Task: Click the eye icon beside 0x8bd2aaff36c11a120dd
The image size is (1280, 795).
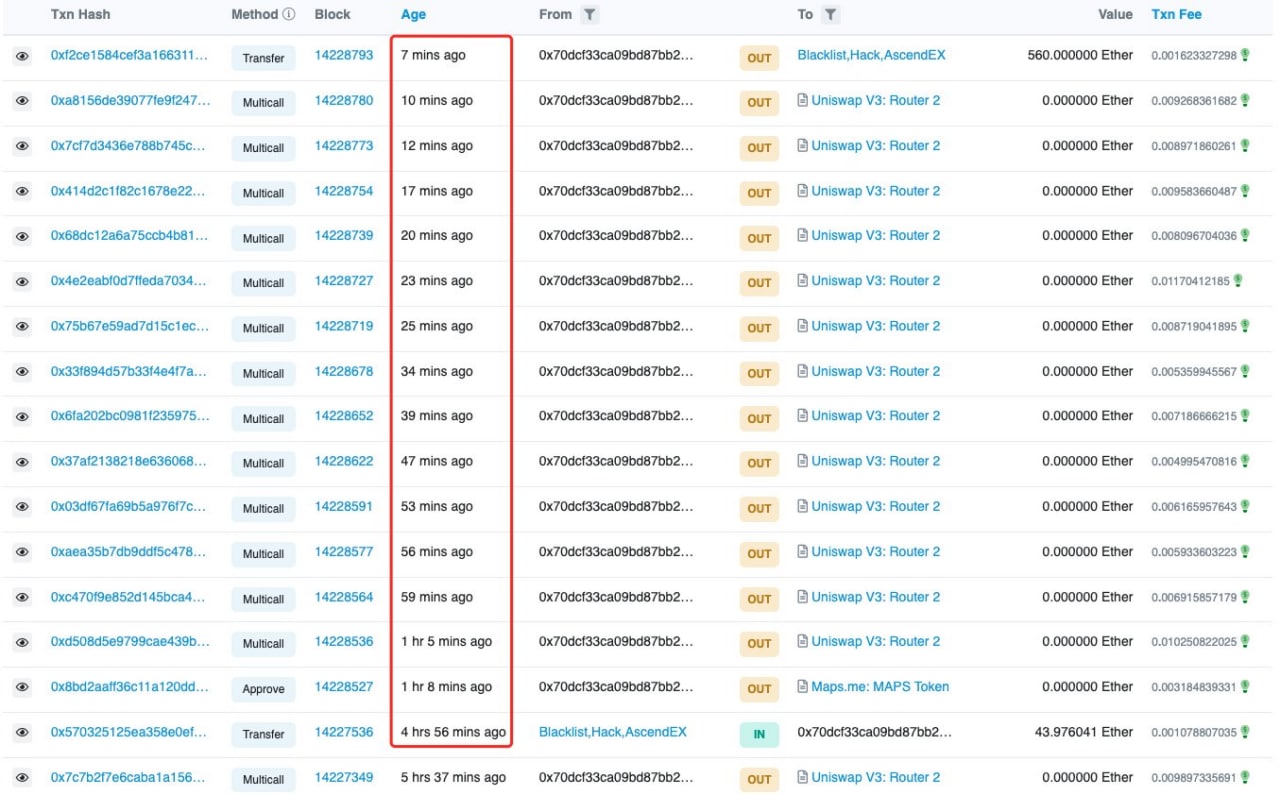Action: coord(22,688)
